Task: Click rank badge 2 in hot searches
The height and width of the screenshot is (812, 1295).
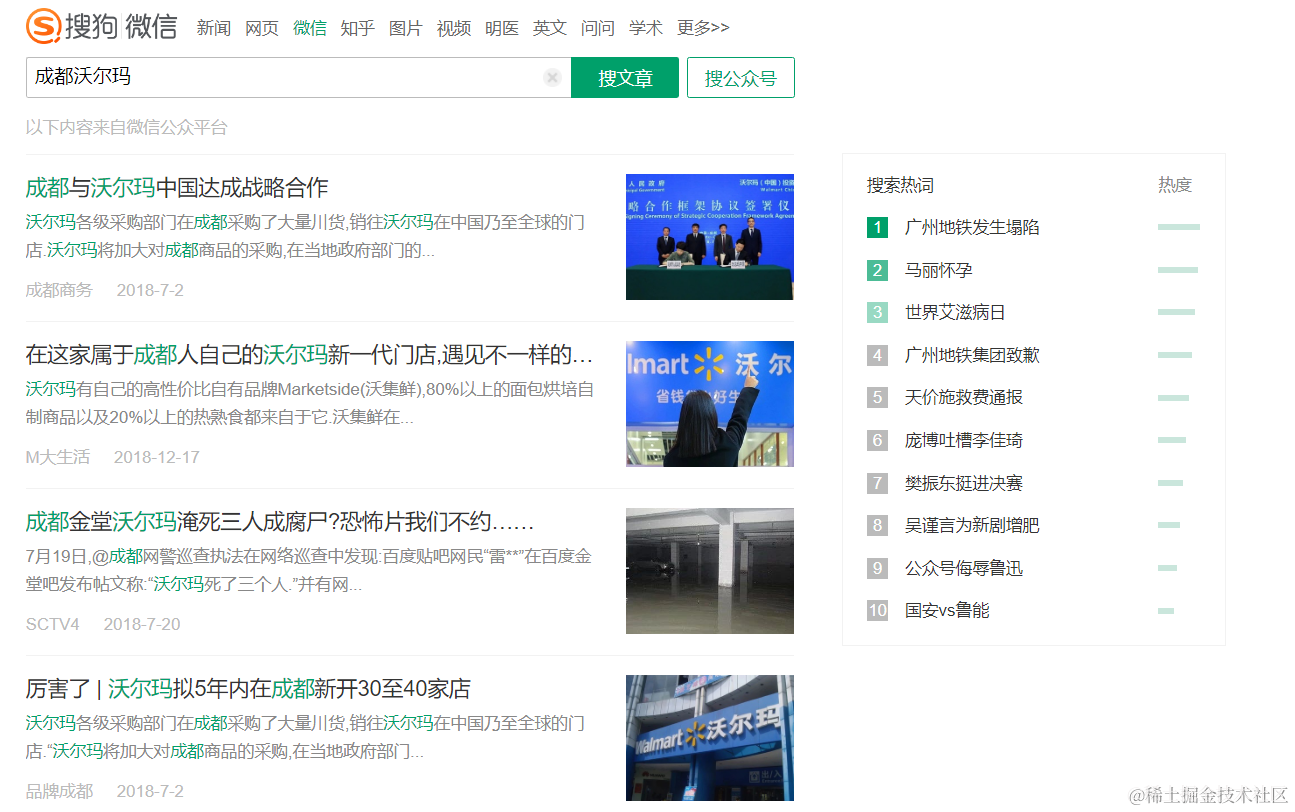Action: (877, 270)
